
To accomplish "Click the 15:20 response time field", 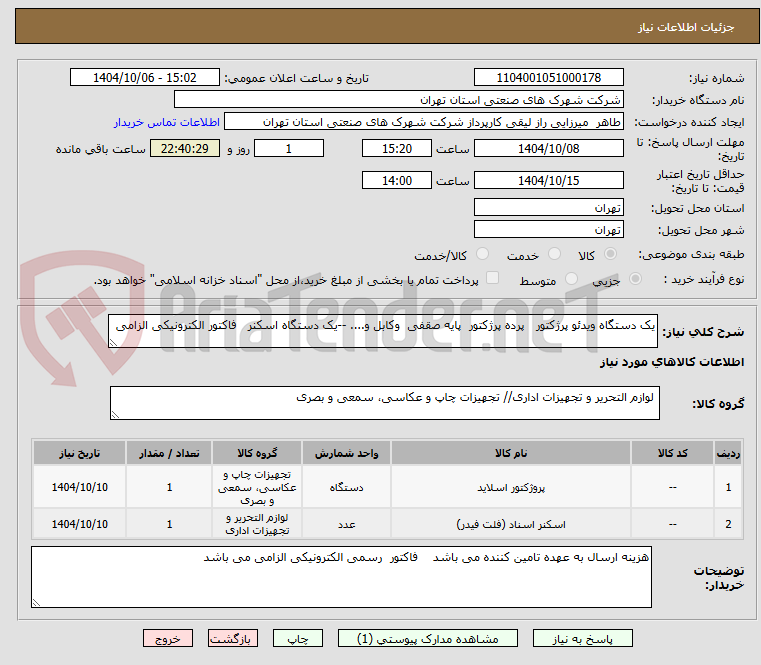I will [x=397, y=149].
